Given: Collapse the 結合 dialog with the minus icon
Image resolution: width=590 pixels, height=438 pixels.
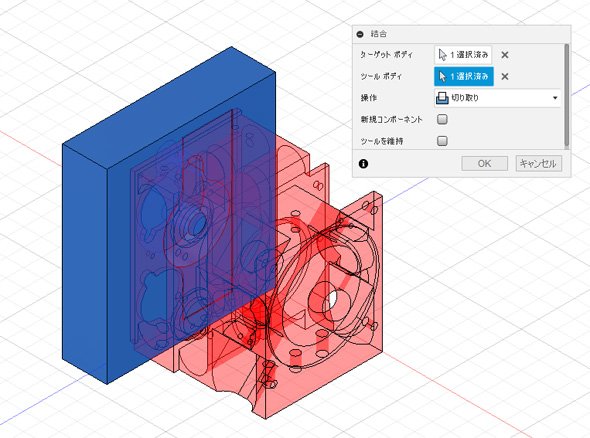Looking at the screenshot, I should coord(360,34).
